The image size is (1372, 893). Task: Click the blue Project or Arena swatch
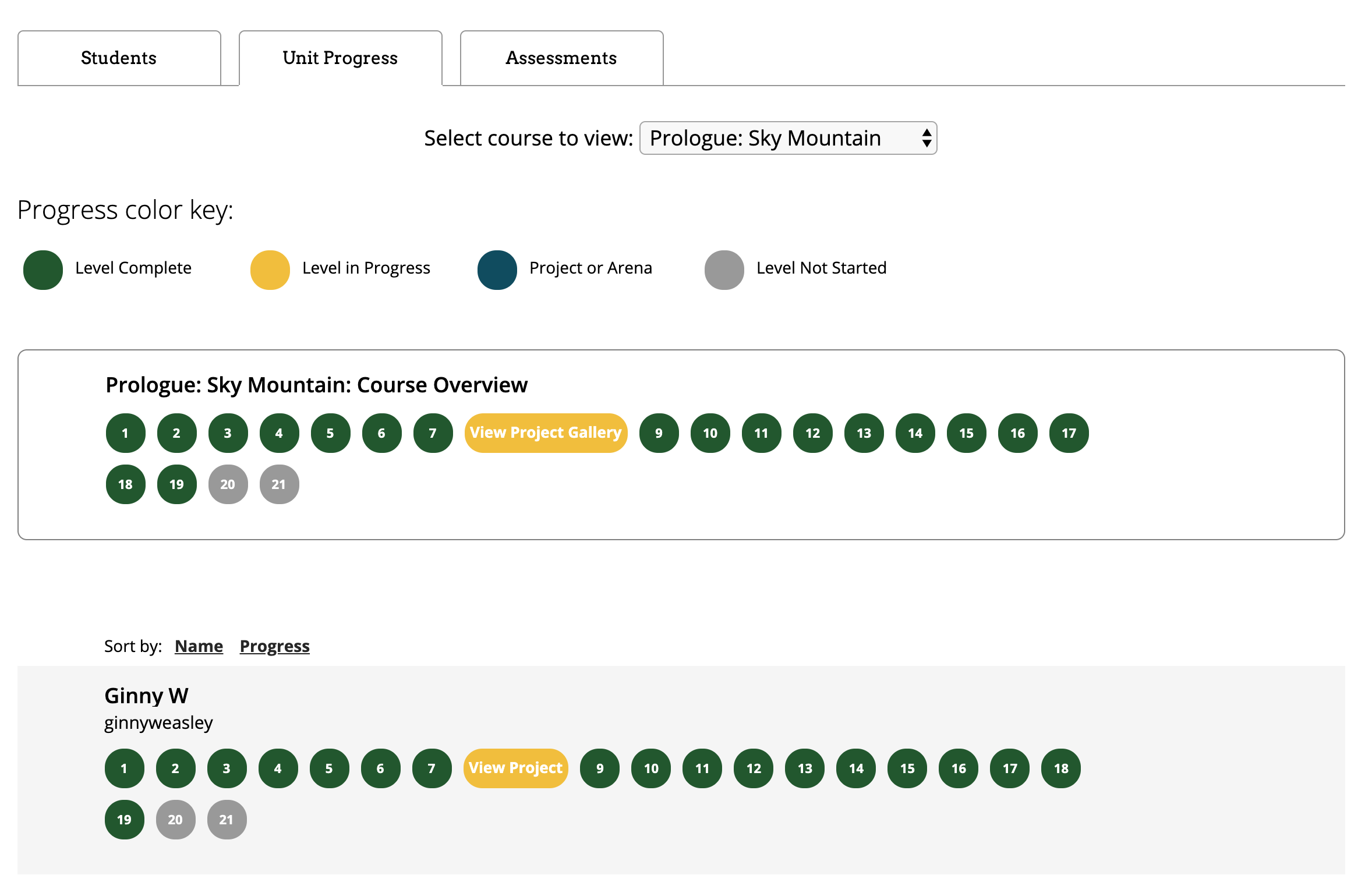click(497, 270)
